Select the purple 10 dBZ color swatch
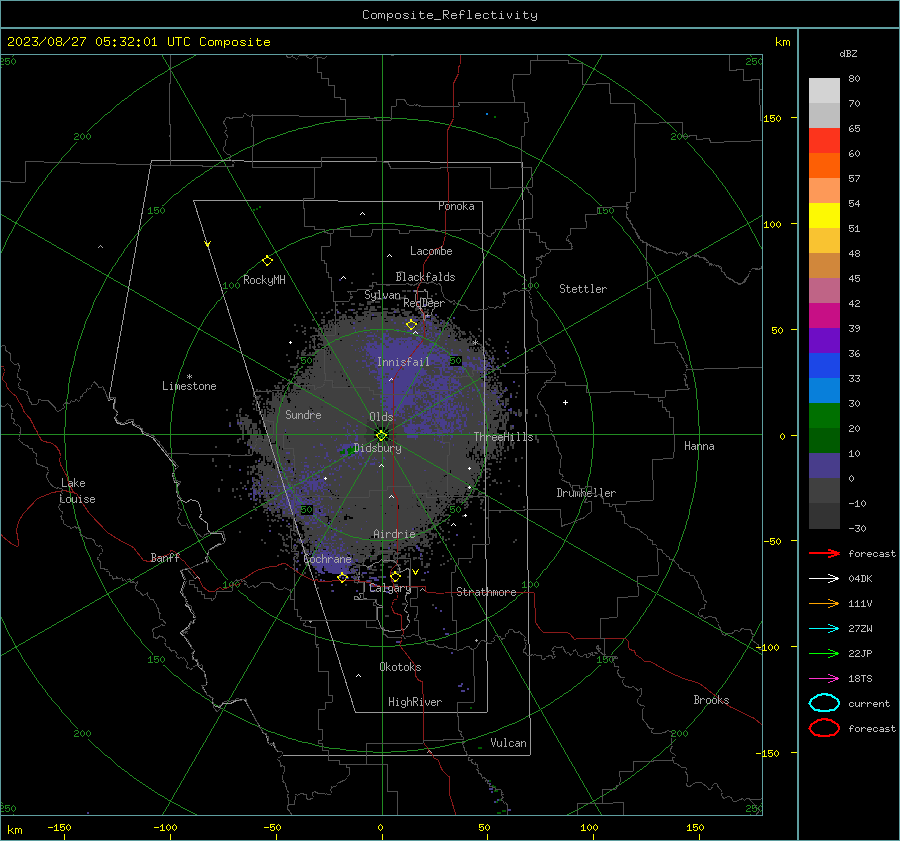Screen dimensions: 900x841 [x=824, y=466]
